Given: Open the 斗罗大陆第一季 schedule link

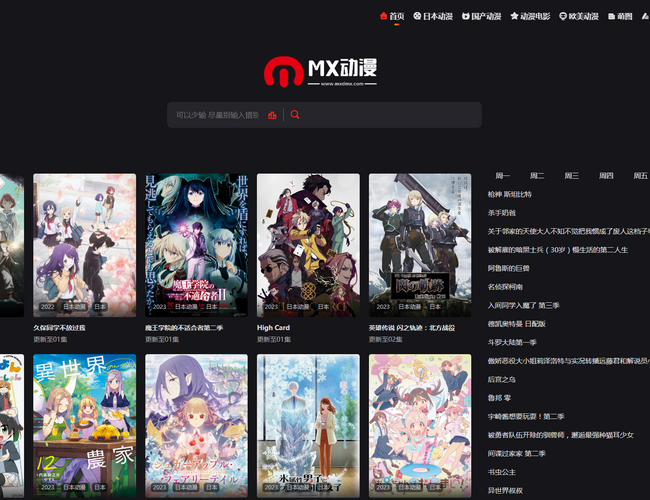Looking at the screenshot, I should click(512, 342).
